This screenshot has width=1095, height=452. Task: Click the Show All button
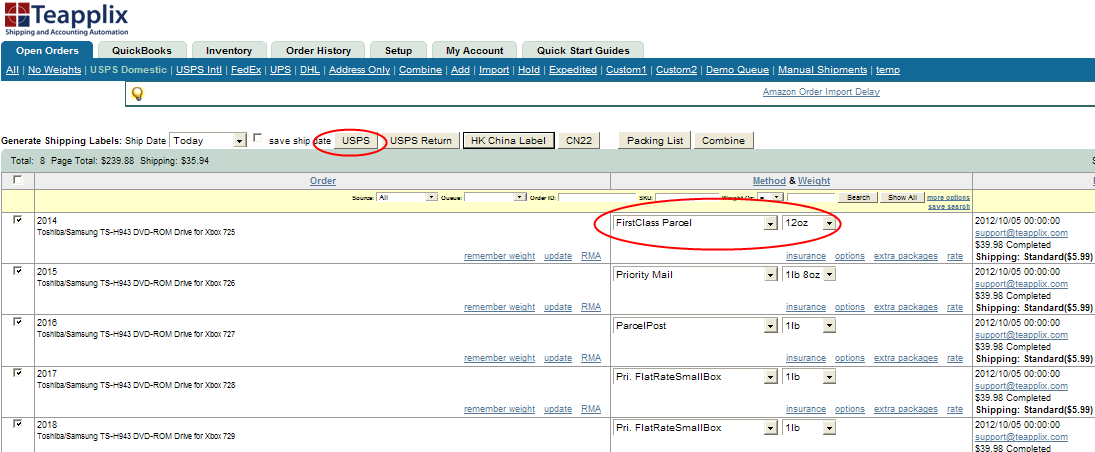[x=902, y=198]
